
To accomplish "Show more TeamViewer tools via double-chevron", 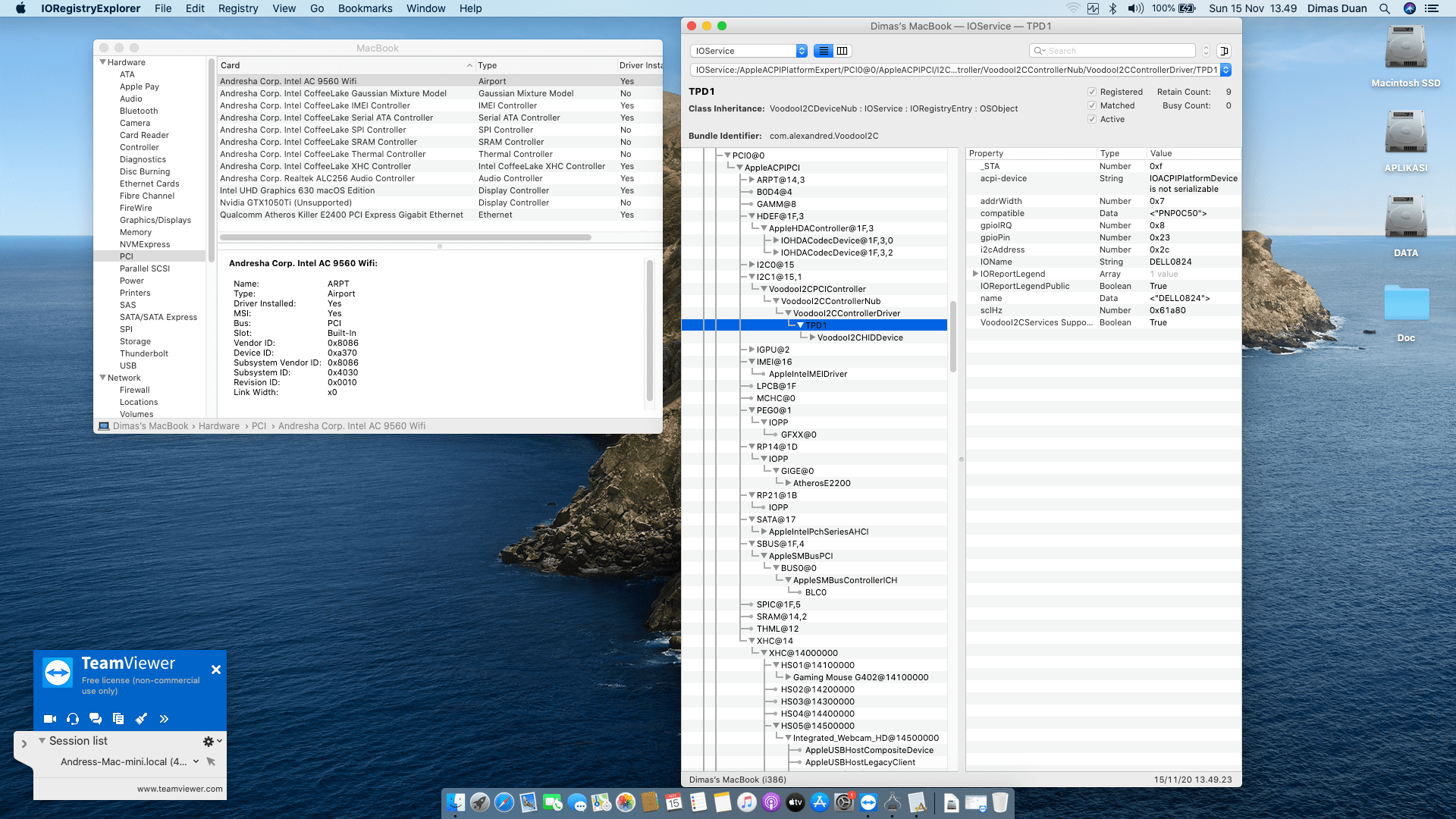I will tap(164, 718).
